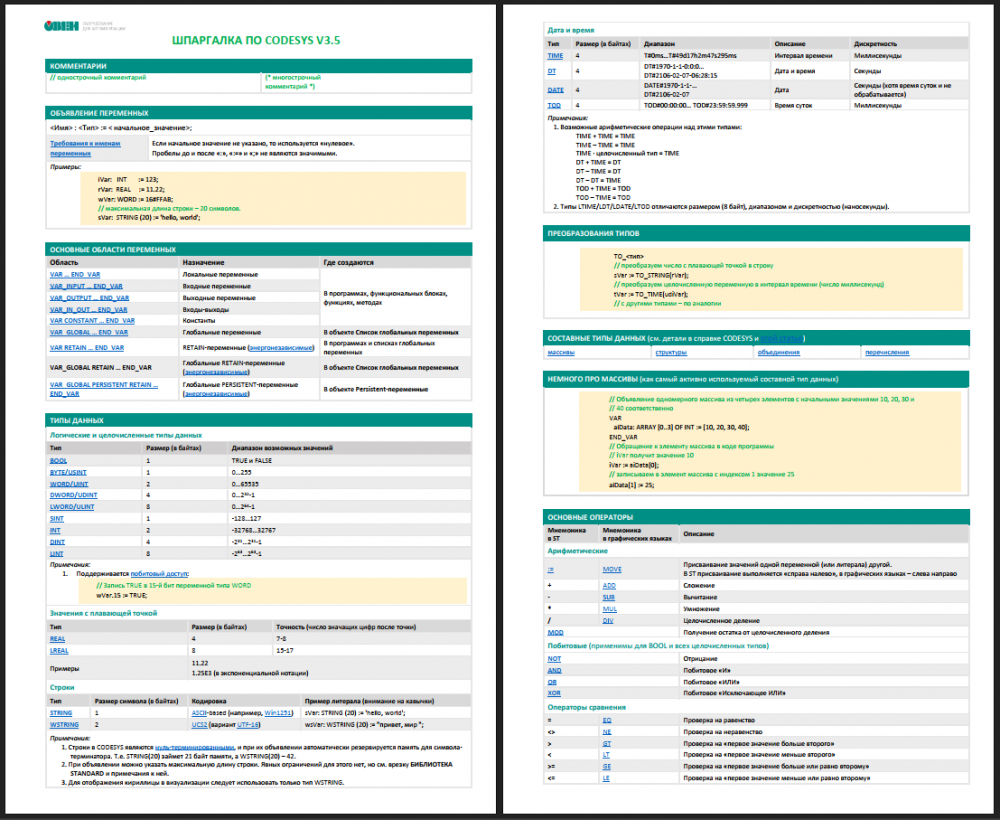
Task: Click the REAL type link
Action: tap(57, 638)
